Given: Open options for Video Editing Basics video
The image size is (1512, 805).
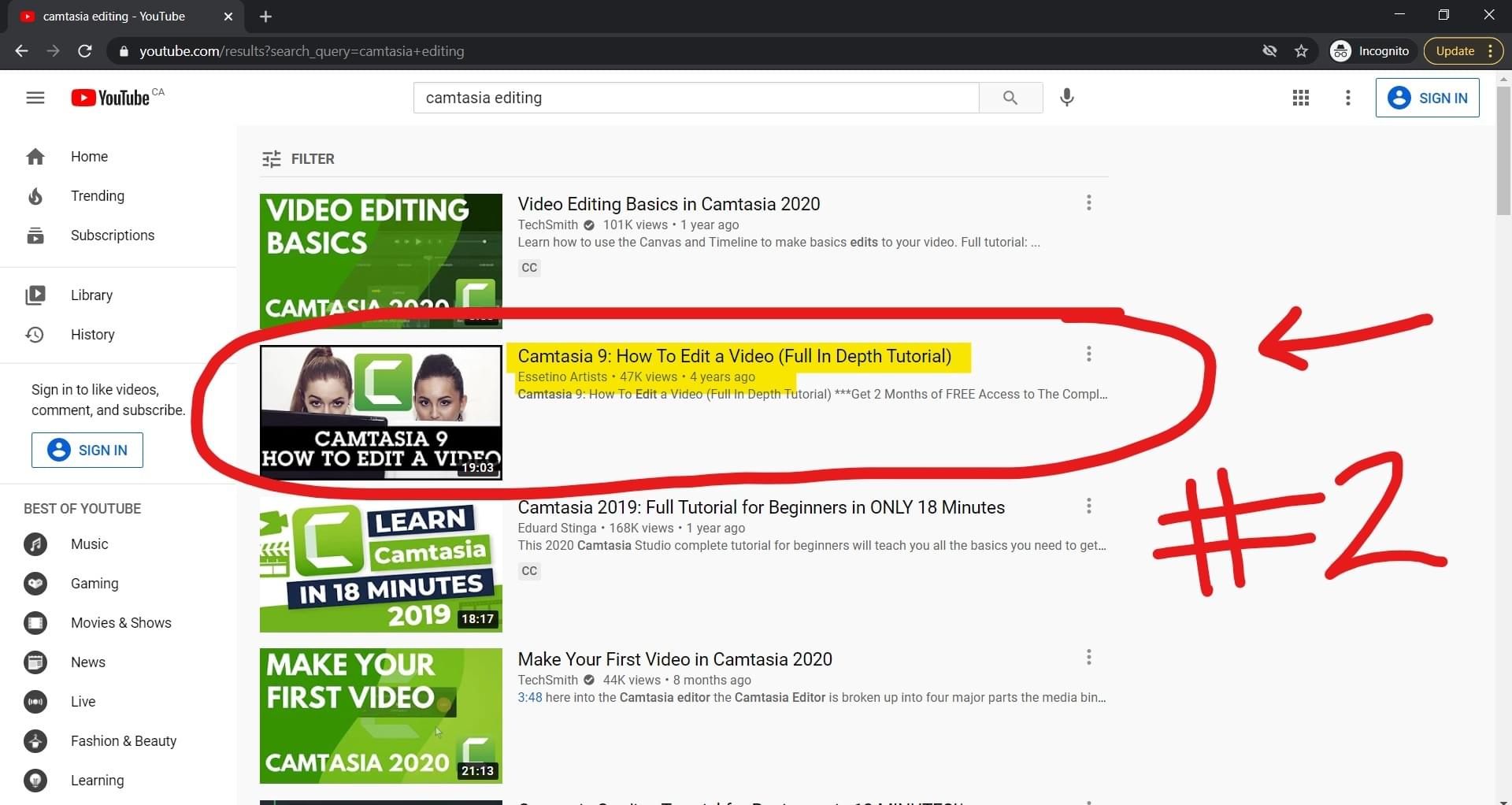Looking at the screenshot, I should coord(1088,202).
